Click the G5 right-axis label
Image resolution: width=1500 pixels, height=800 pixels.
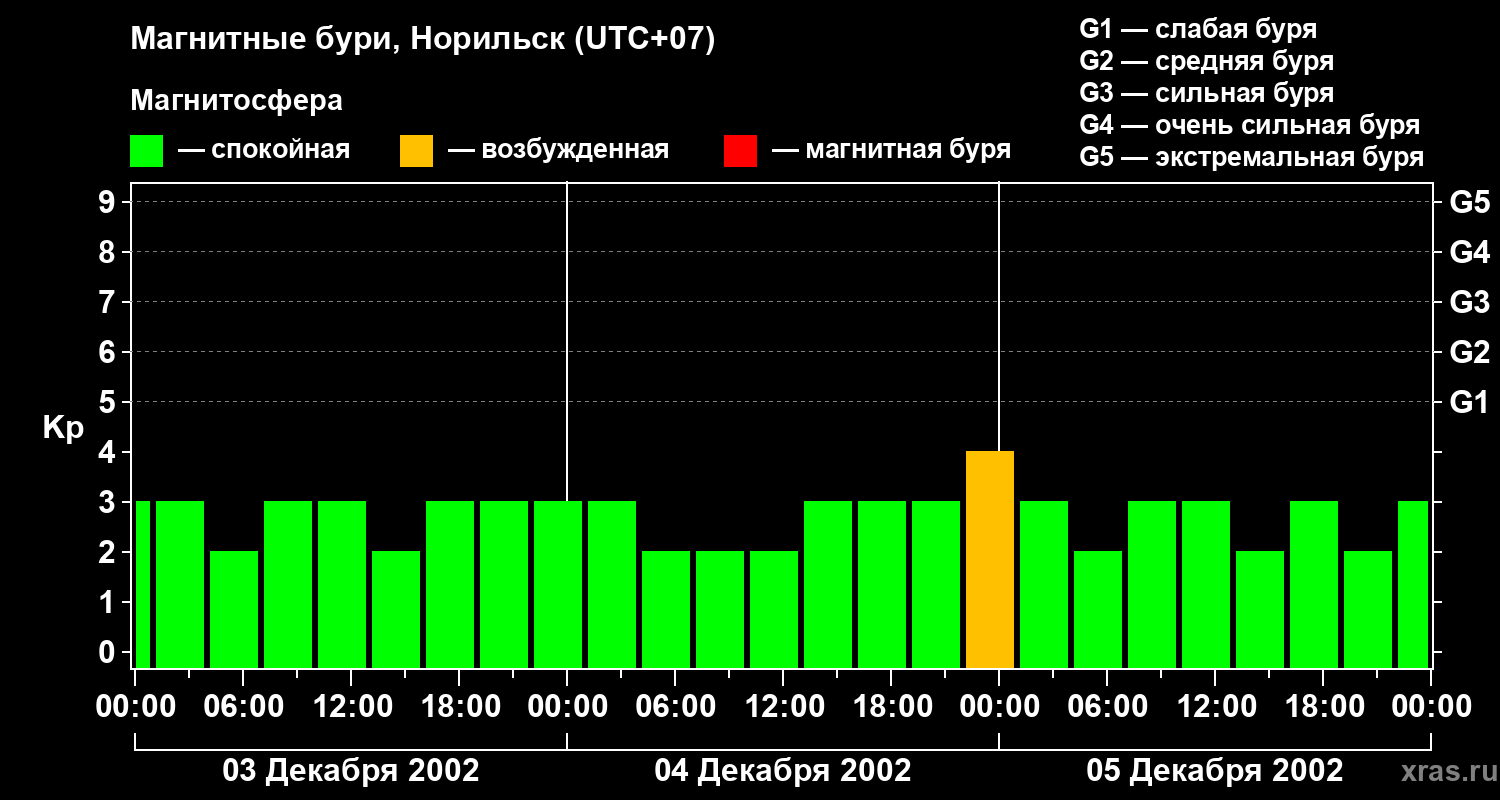point(1469,202)
